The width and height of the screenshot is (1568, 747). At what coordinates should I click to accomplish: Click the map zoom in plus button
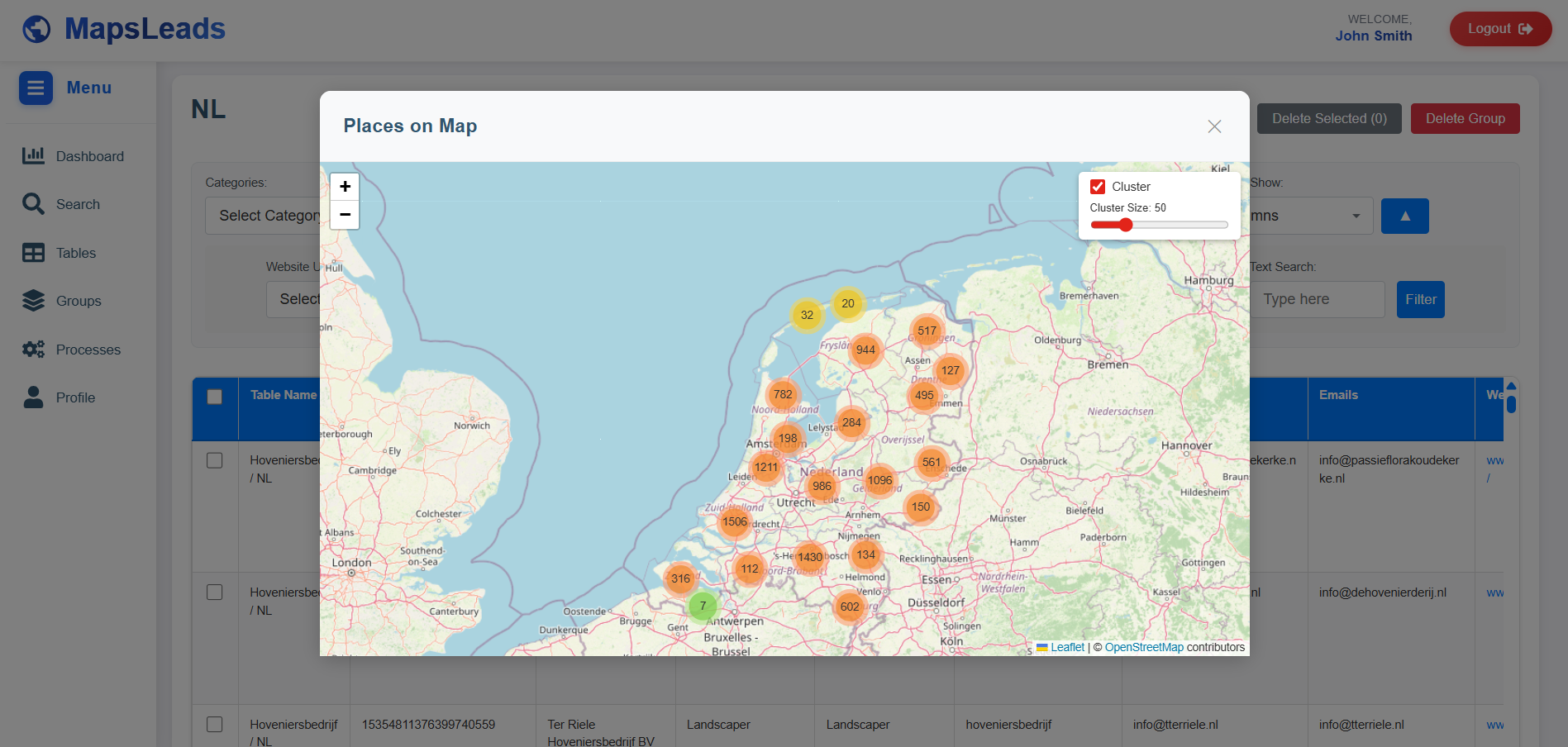click(x=345, y=187)
